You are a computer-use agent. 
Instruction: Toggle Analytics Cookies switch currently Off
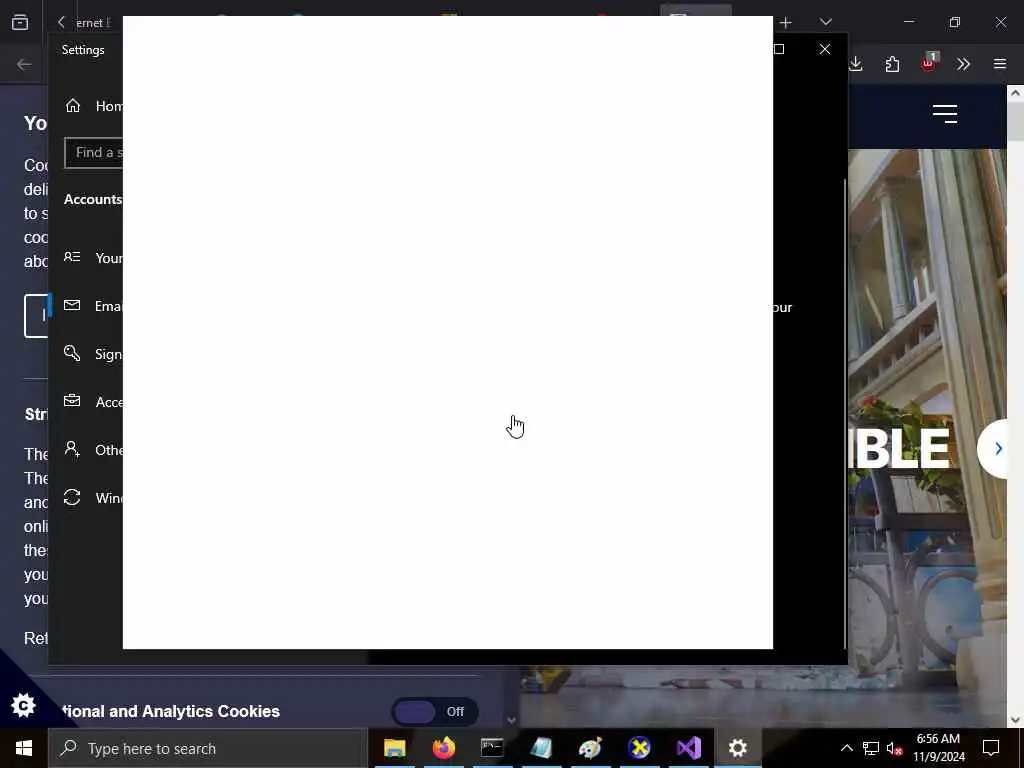[x=434, y=711]
